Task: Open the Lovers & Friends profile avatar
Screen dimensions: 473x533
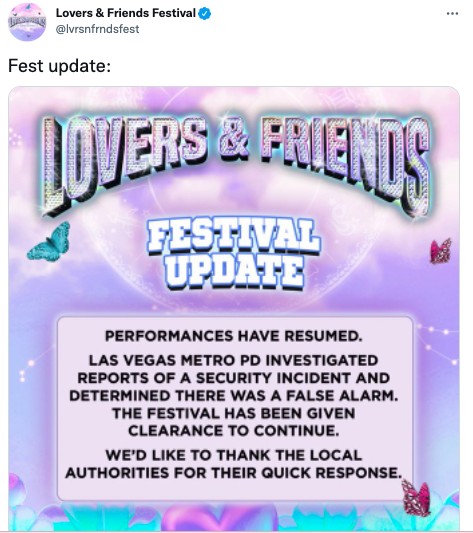Action: pos(27,22)
